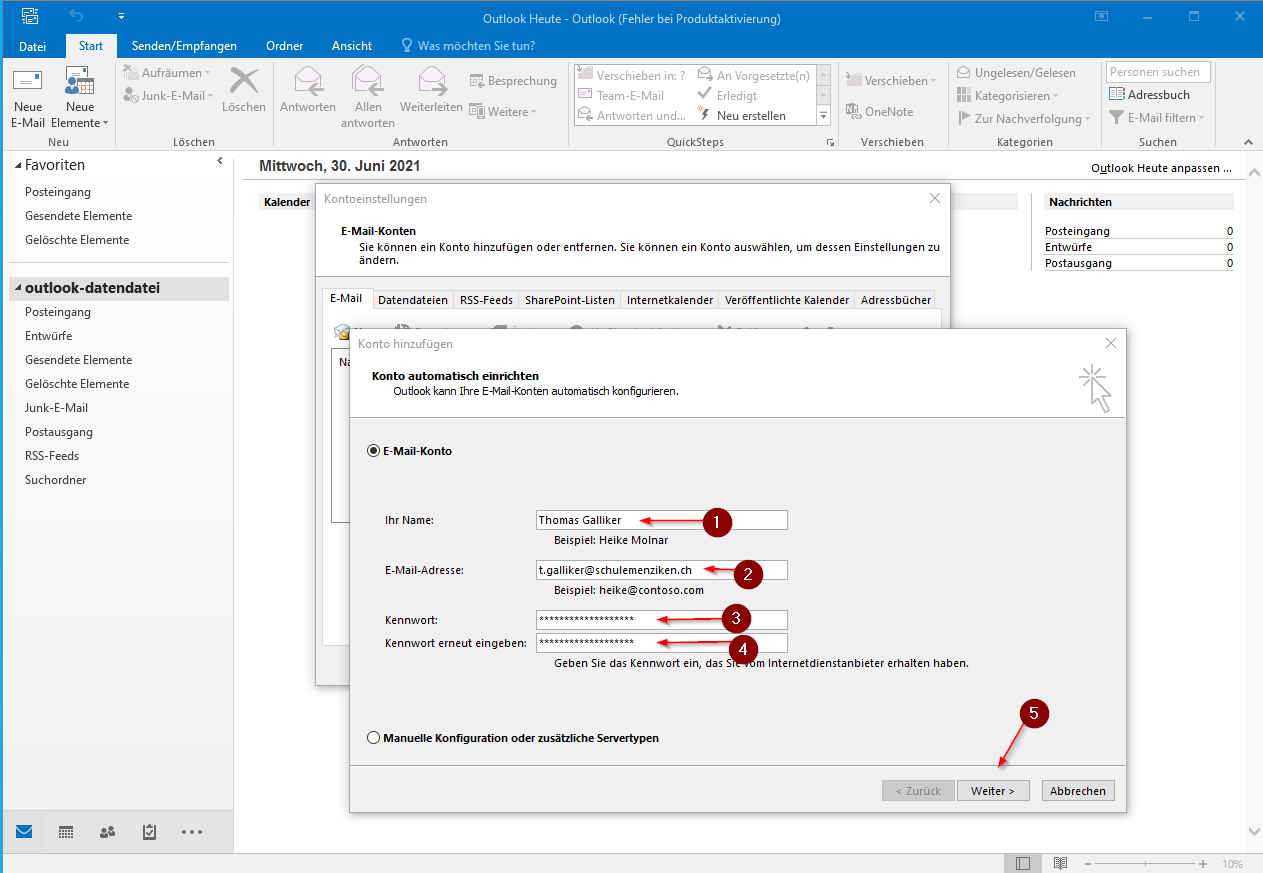Click the Weiter > button
This screenshot has height=873, width=1263.
click(x=992, y=791)
